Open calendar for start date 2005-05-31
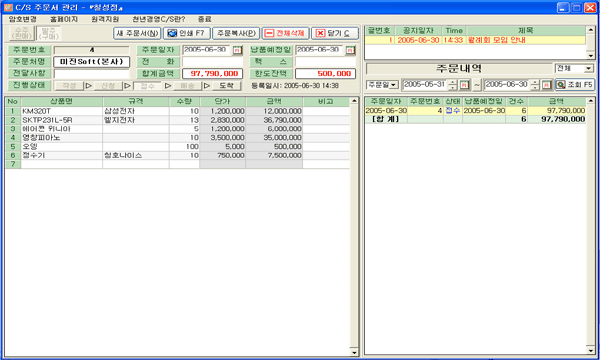 (464, 85)
